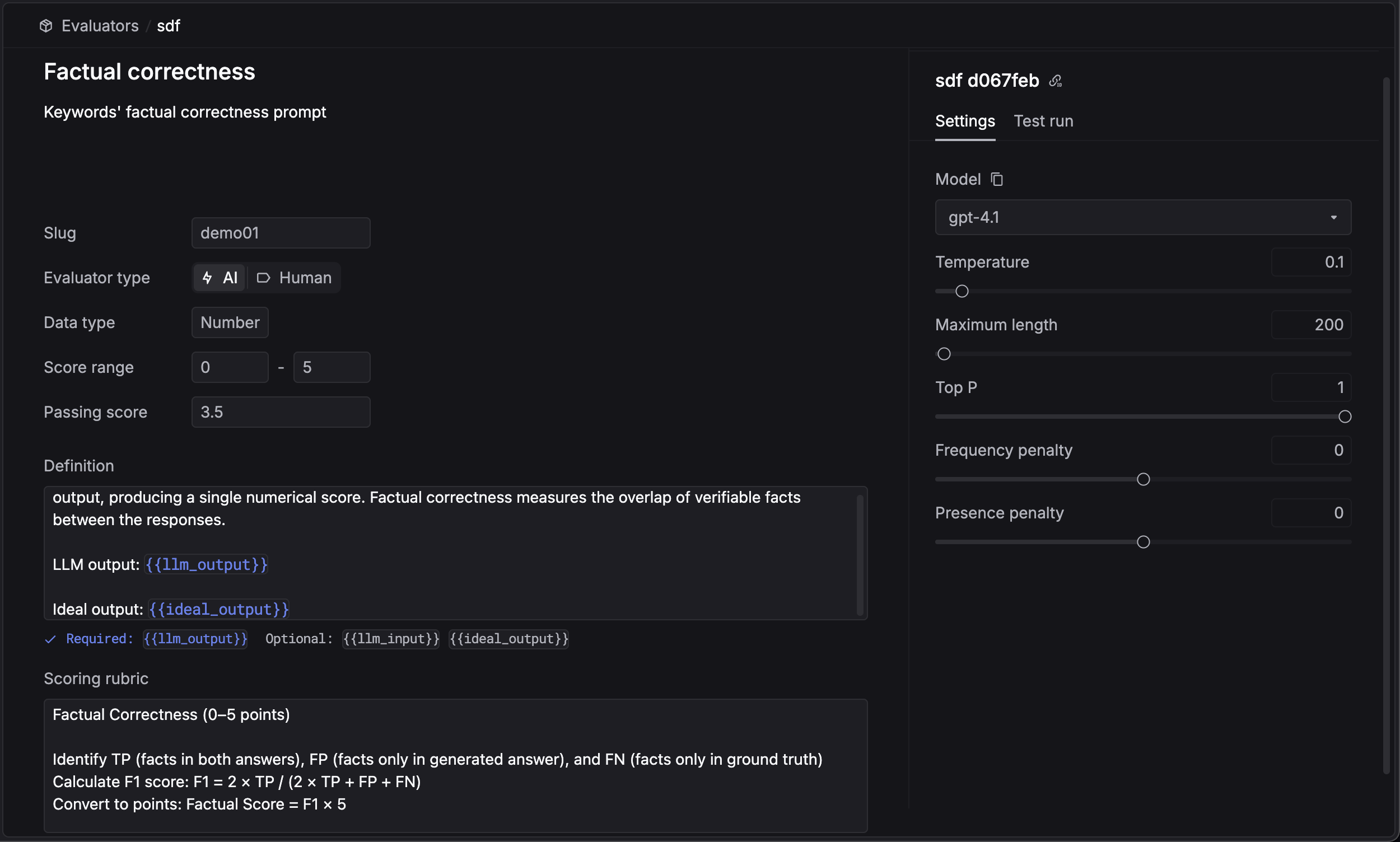Click the Slug field containing demo01
Image resolution: width=1400 pixels, height=842 pixels.
[x=281, y=233]
